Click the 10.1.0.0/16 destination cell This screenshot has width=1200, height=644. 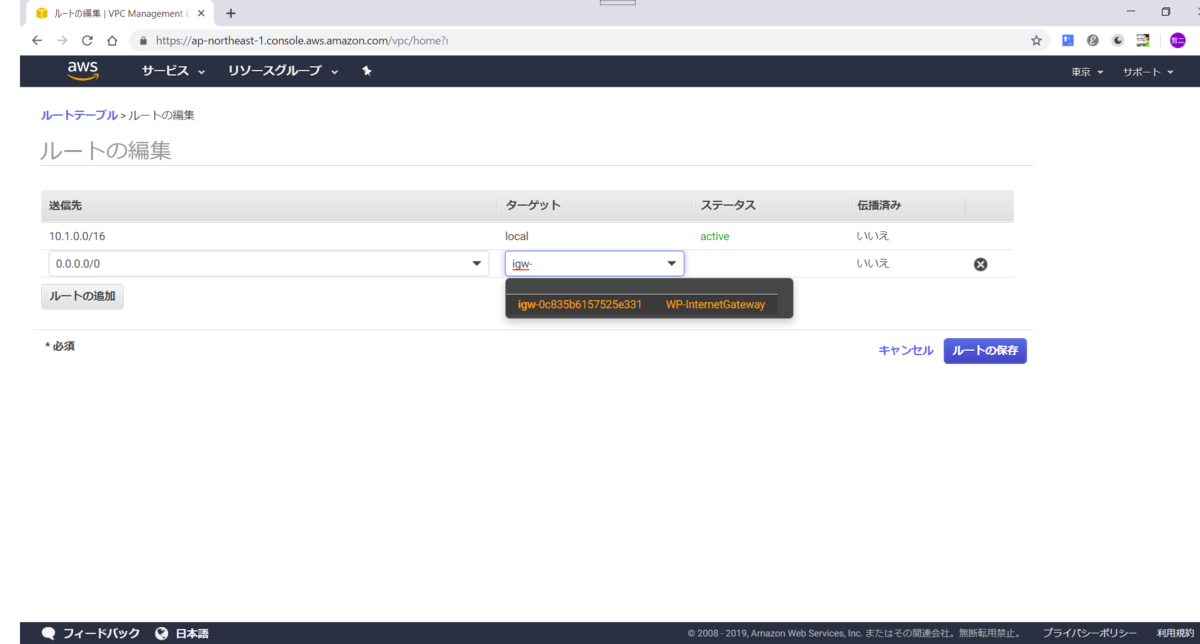(x=76, y=236)
